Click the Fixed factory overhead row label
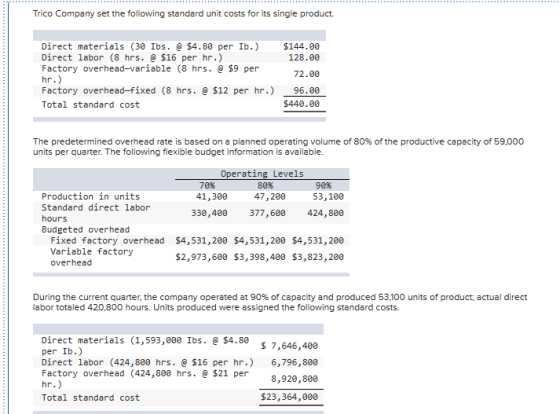Viewport: 560px width, 414px height. pos(107,241)
